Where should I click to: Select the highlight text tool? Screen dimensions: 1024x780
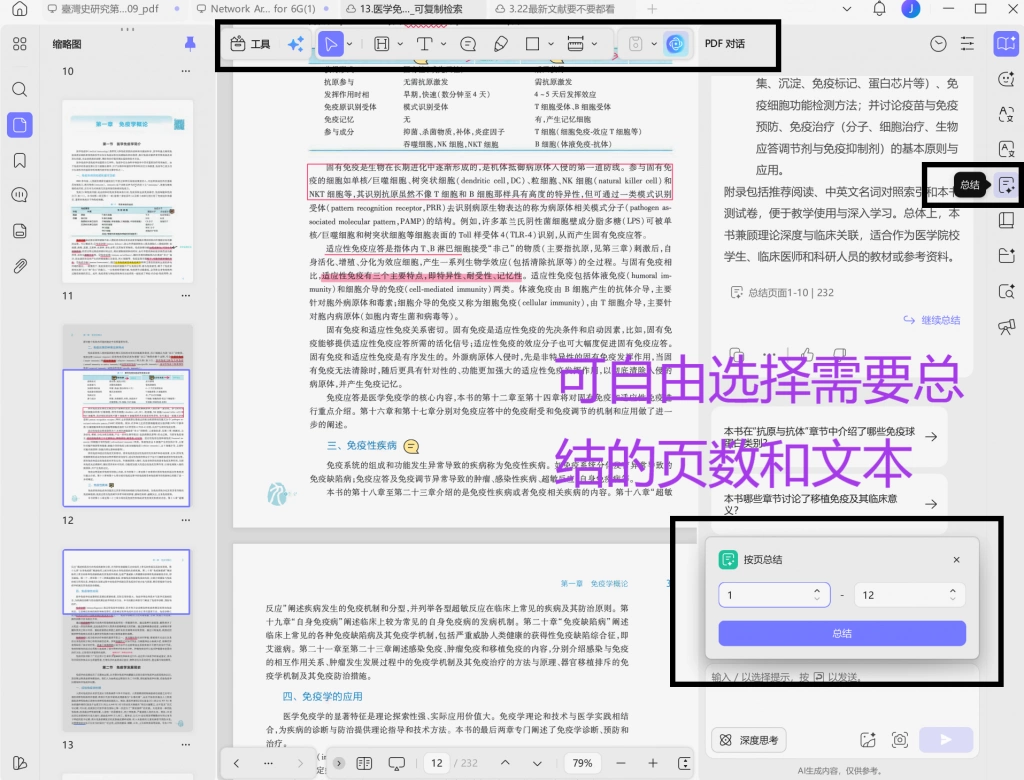coord(381,44)
